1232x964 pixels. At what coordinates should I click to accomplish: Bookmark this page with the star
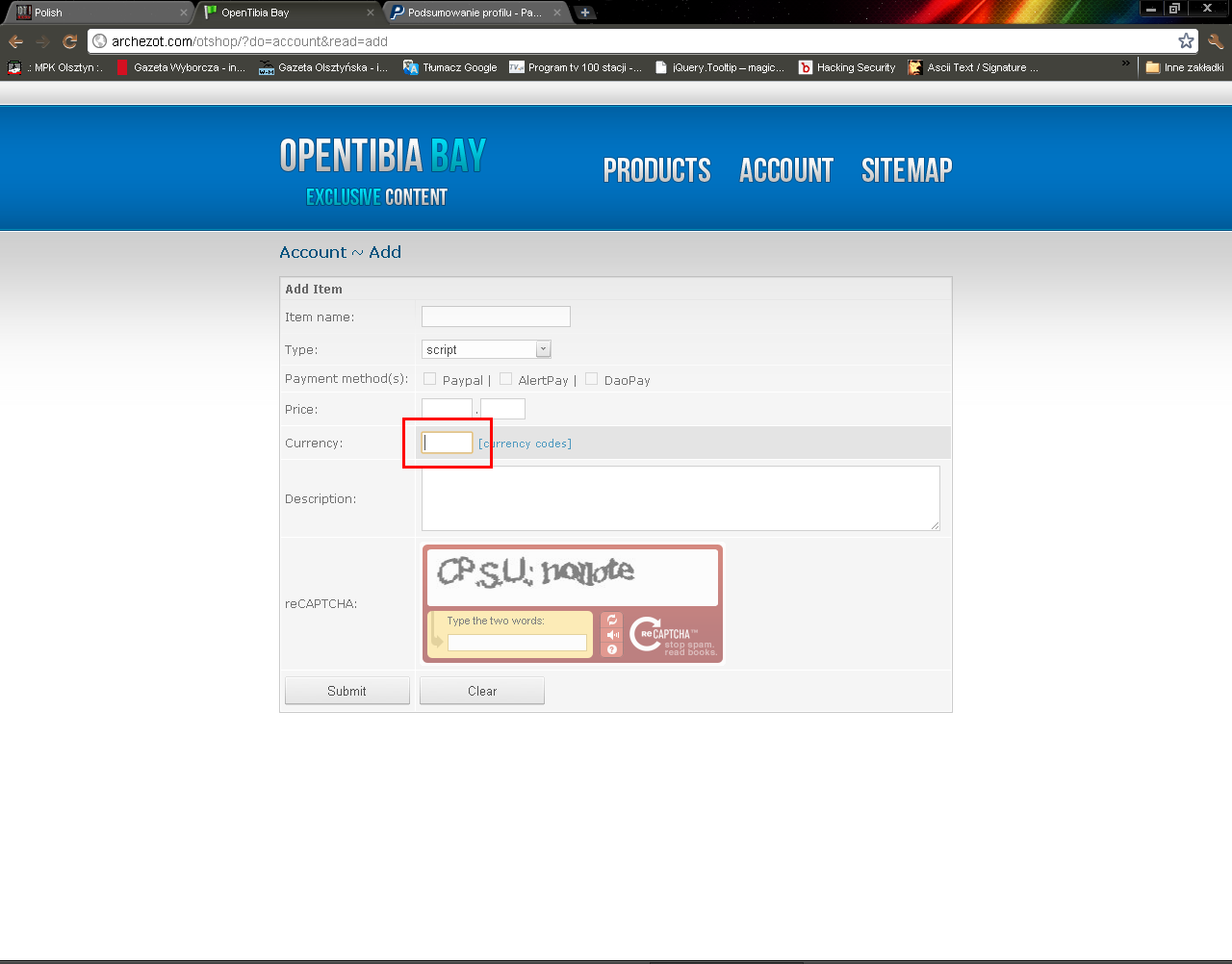[1186, 40]
